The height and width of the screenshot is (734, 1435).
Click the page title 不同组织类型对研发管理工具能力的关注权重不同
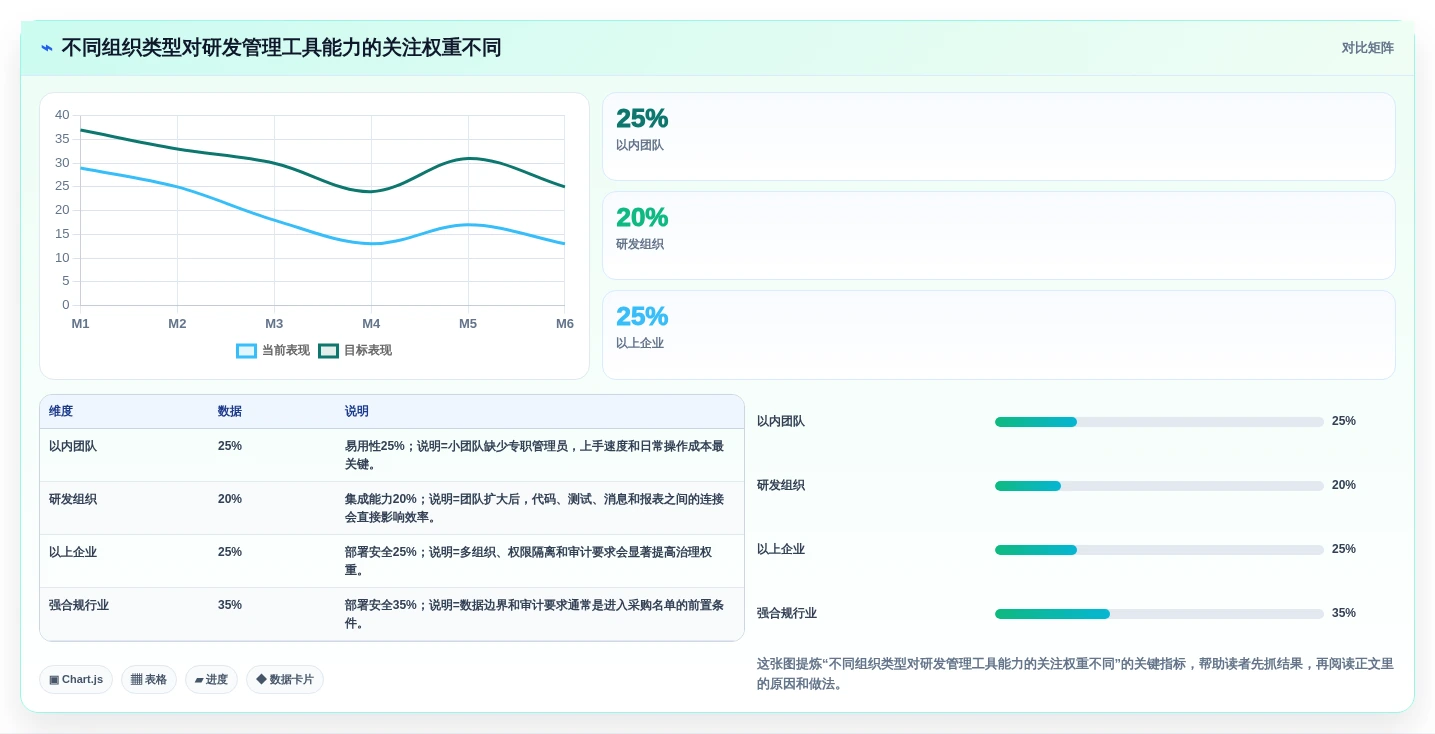point(281,48)
